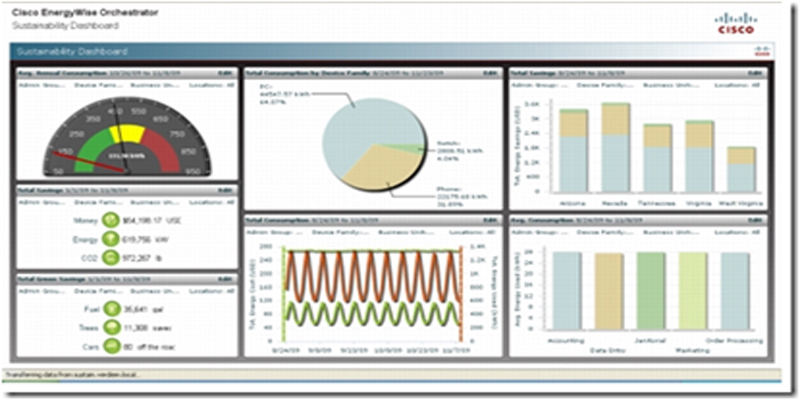Click the Fuel value 35,641 gal

tap(142, 309)
